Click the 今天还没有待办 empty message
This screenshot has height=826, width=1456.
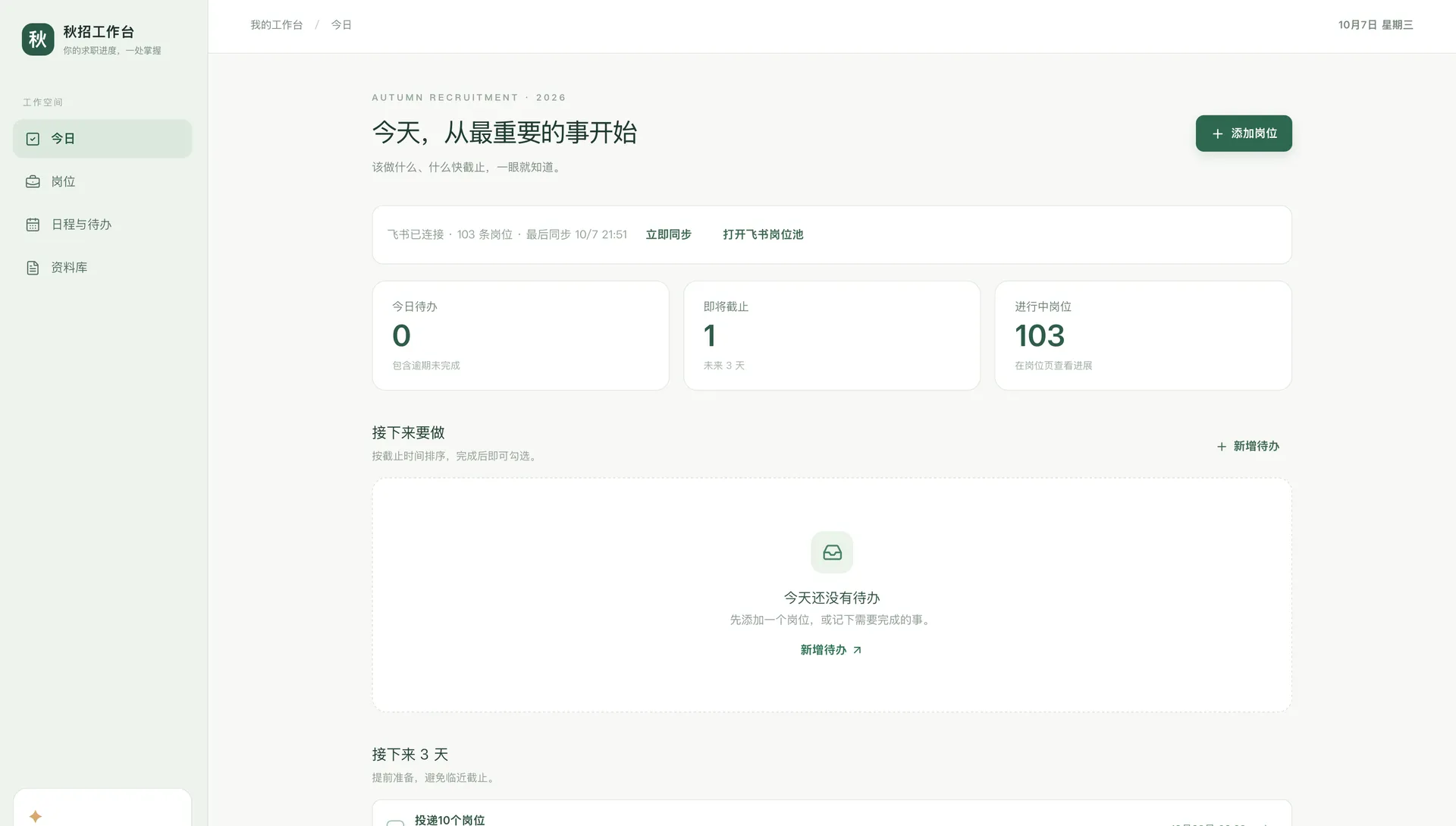point(832,598)
